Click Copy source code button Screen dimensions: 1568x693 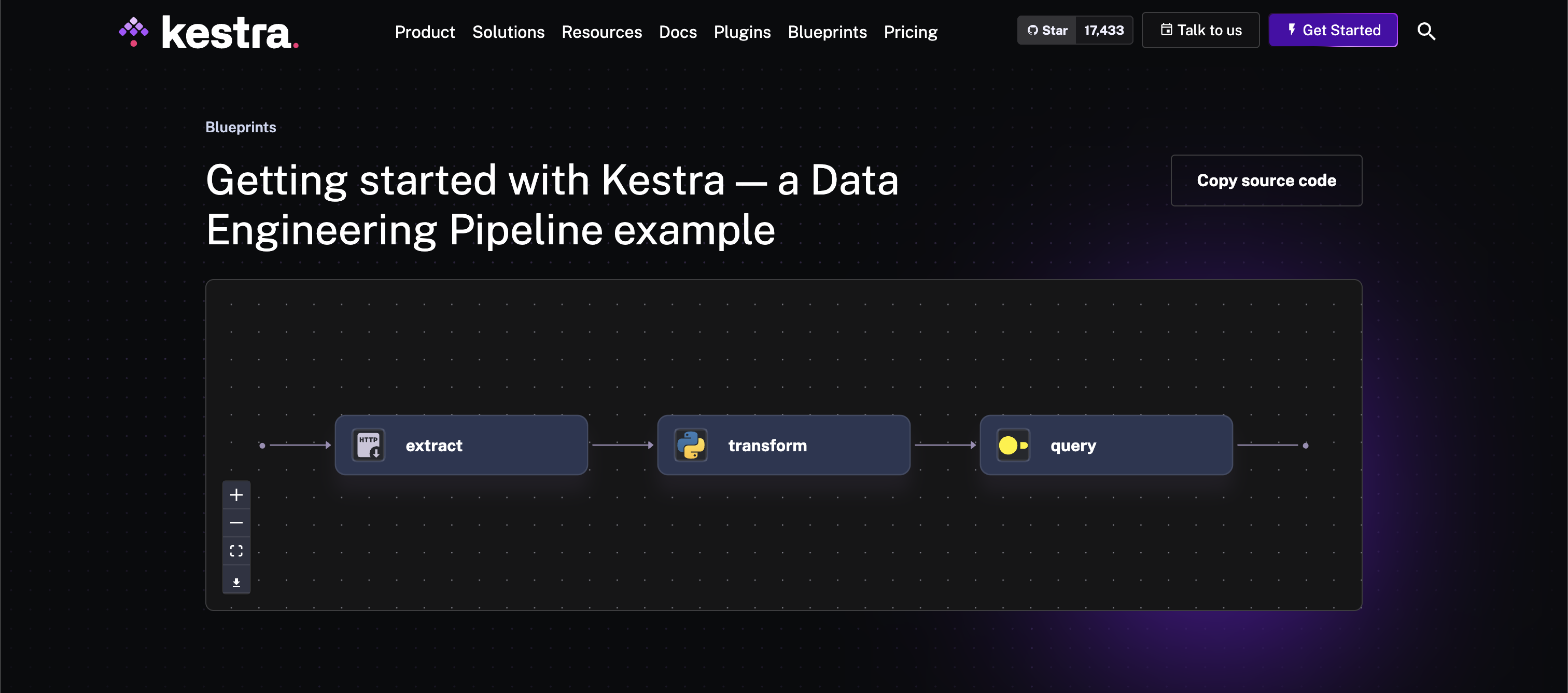1266,181
